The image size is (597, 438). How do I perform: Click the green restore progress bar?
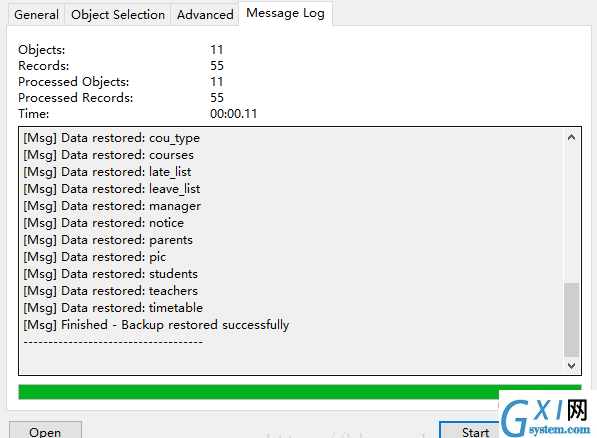pyautogui.click(x=300, y=392)
